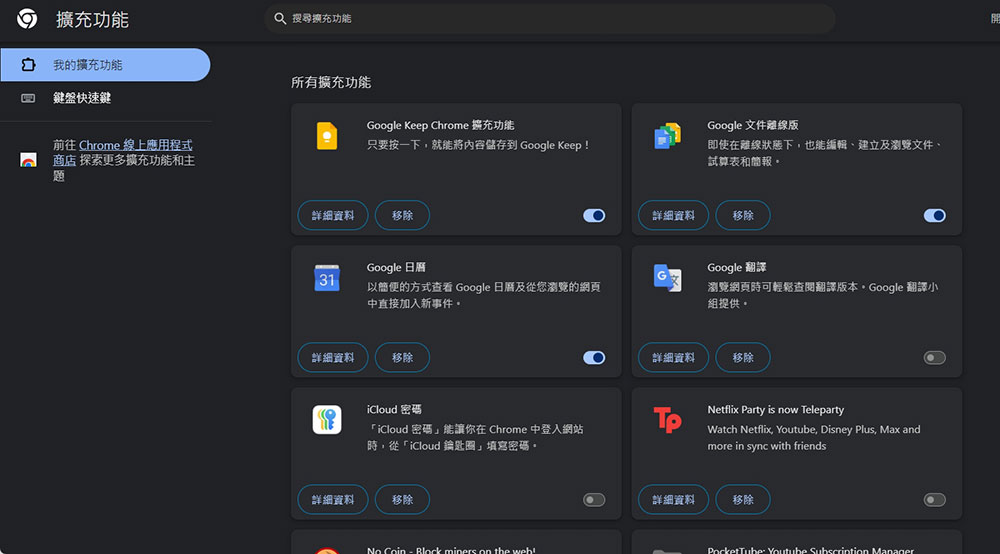The image size is (1000, 554).
Task: Disable the Google Keep extension toggle
Action: click(x=594, y=215)
